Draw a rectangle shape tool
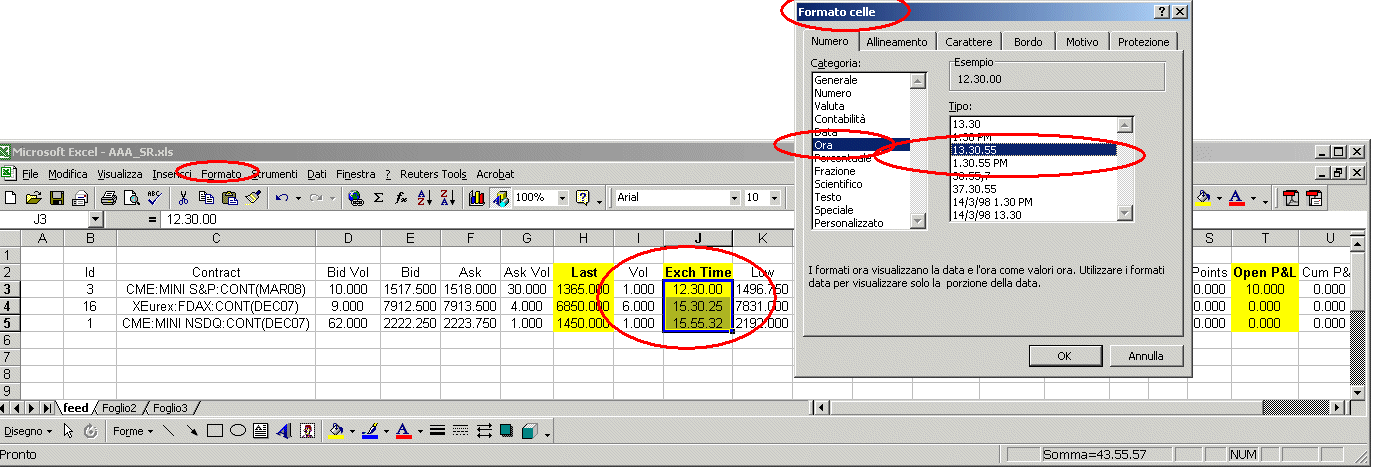This screenshot has height=468, width=1375. [215, 431]
